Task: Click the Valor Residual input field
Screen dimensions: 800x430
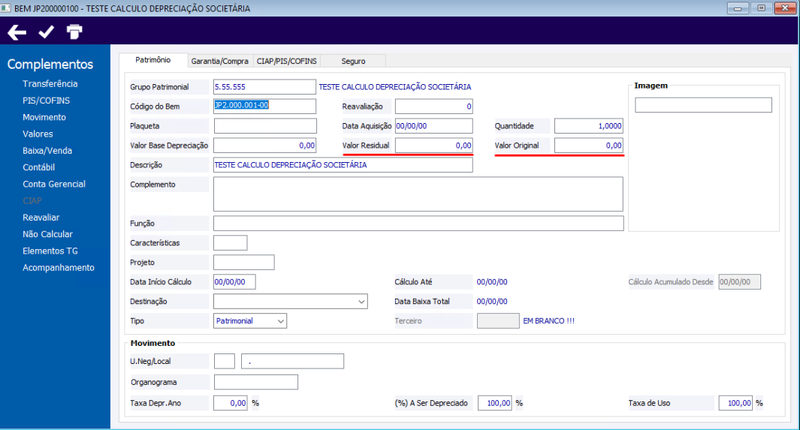Action: (x=434, y=145)
